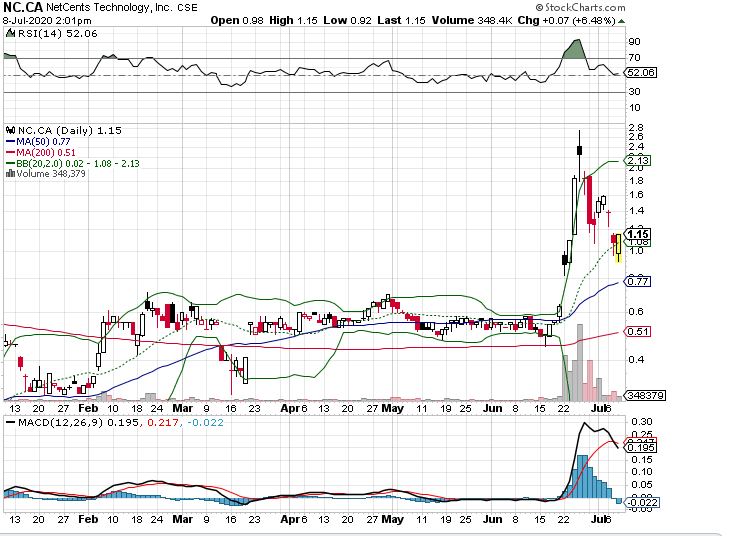The height and width of the screenshot is (536, 730).
Task: Click the red 0.217 signal value in MACD legend
Action: [163, 423]
